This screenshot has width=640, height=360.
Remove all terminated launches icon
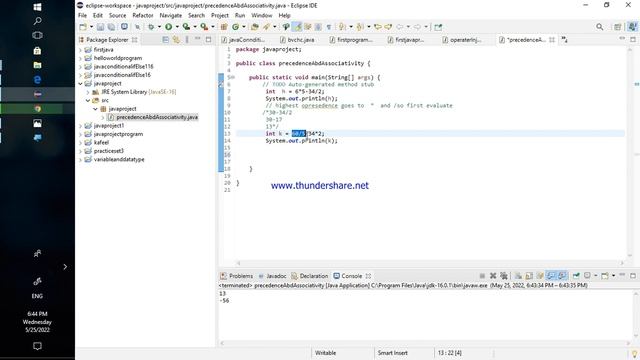click(504, 276)
